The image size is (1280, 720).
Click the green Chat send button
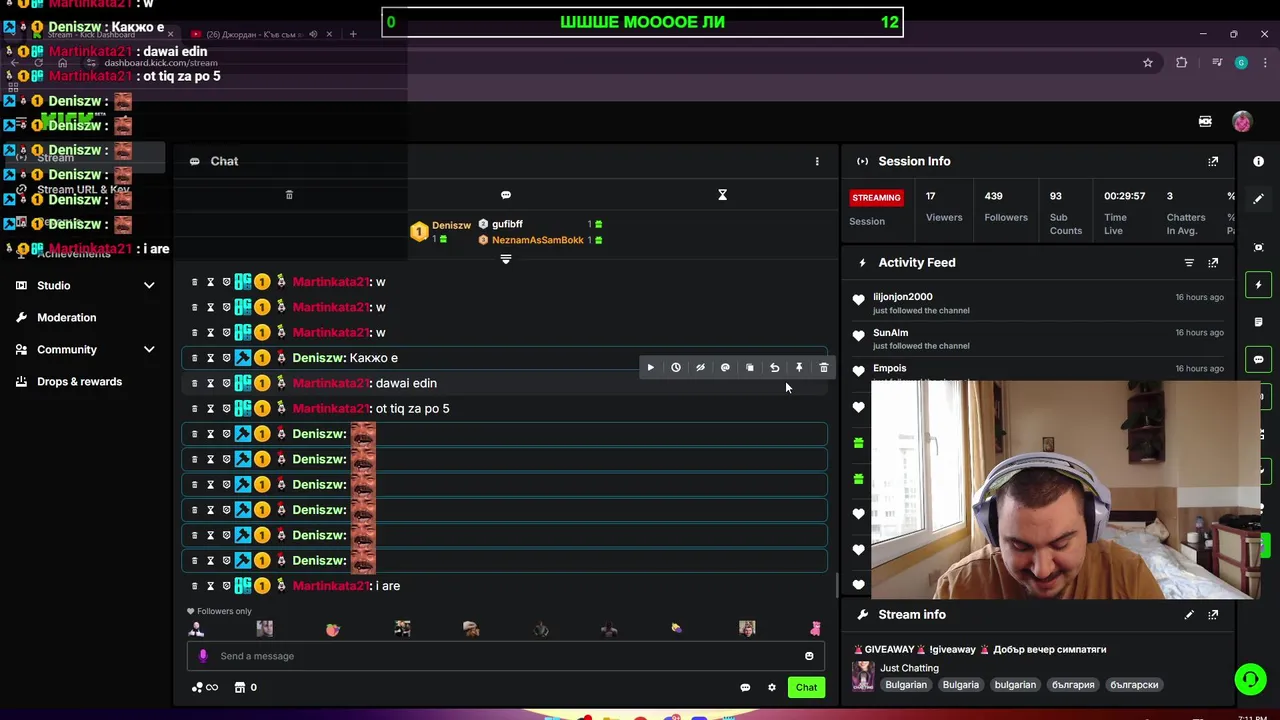(x=806, y=687)
